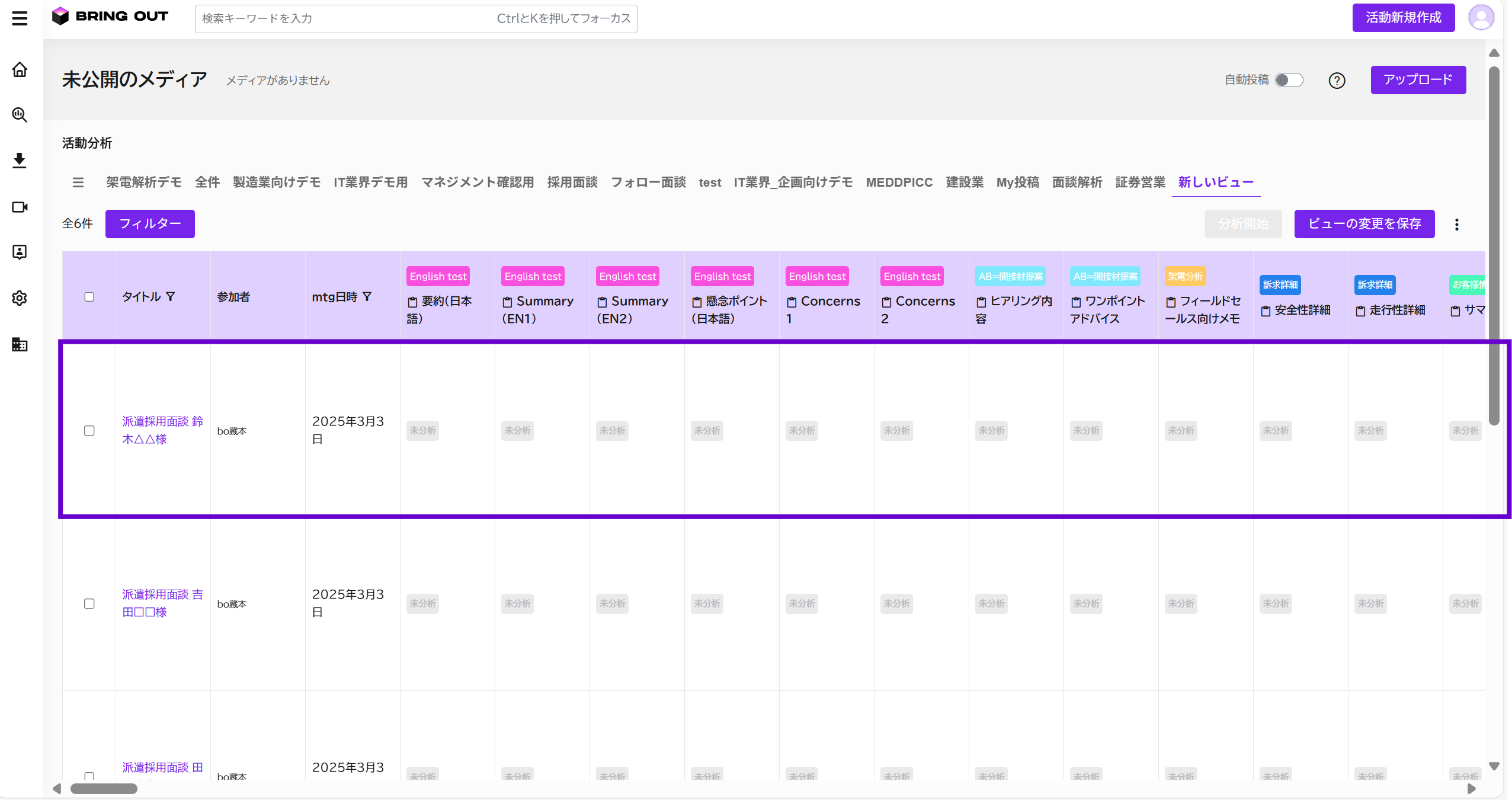1512x800 pixels.
Task: Open the hamburger menu at top left
Action: 20,18
